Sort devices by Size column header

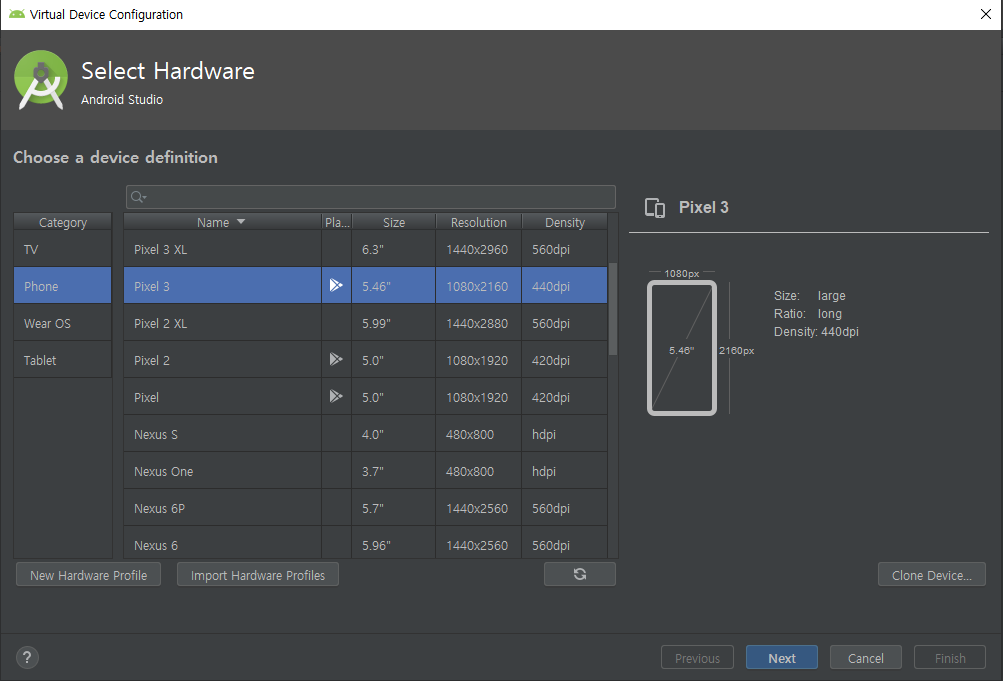394,222
